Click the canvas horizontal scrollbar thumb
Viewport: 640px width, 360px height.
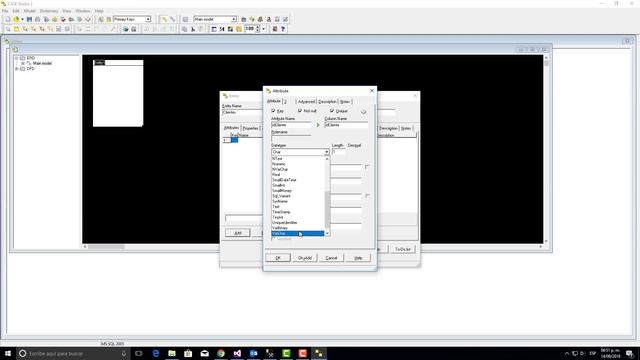tap(106, 247)
